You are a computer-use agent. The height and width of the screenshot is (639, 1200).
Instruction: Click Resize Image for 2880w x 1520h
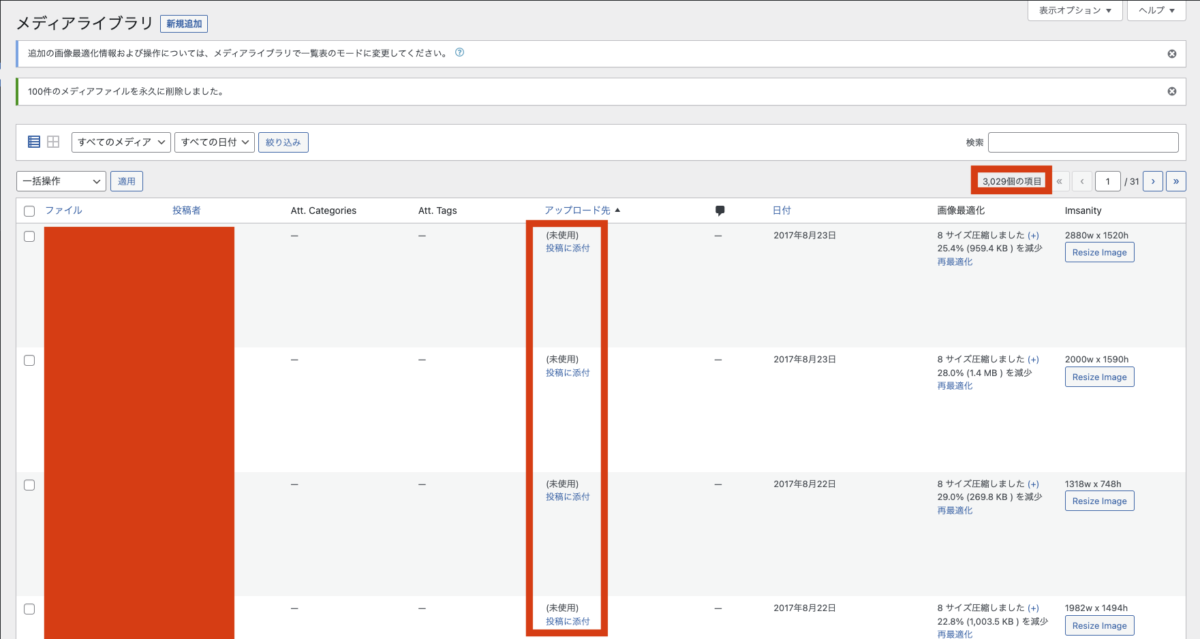click(x=1100, y=252)
